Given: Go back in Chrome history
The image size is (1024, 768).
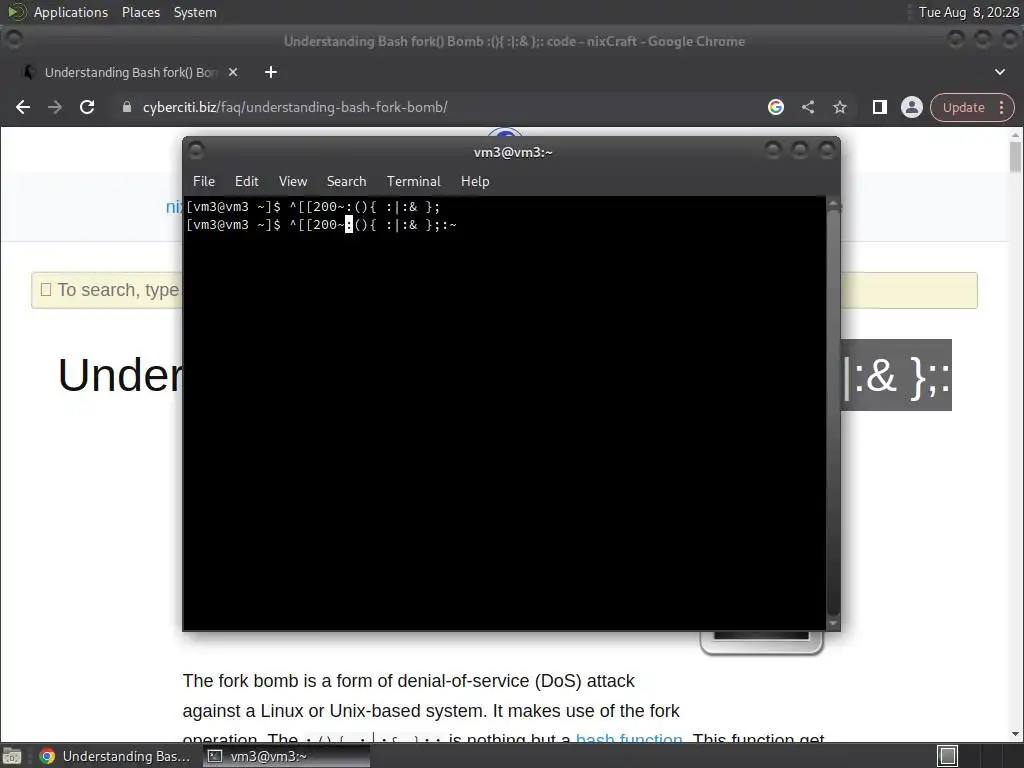Looking at the screenshot, I should [23, 107].
